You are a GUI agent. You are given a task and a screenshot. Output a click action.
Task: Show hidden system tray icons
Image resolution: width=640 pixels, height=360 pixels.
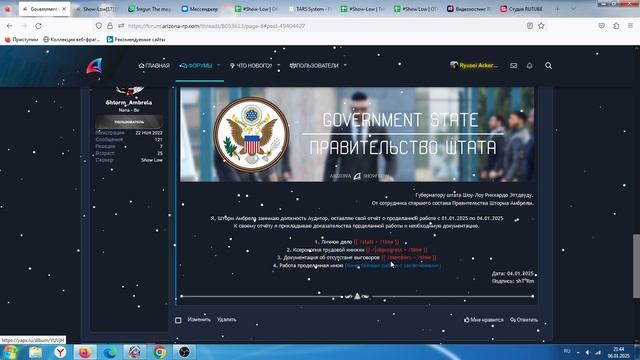coord(578,352)
